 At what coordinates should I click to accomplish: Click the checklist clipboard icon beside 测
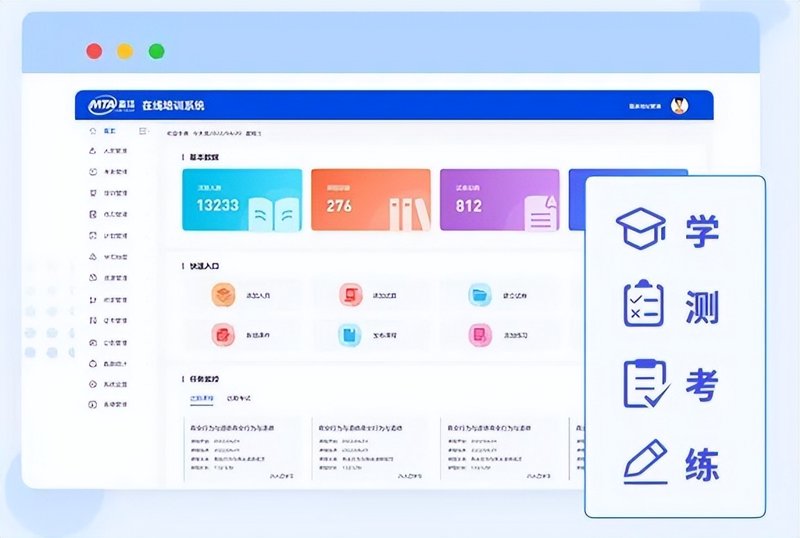pos(644,303)
